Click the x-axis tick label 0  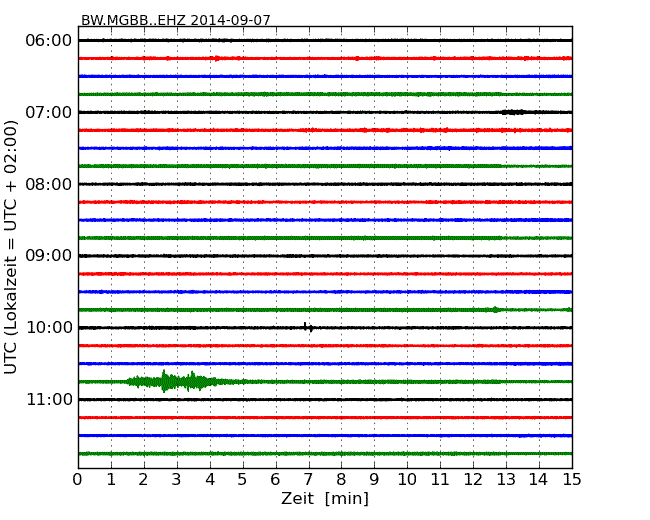coord(78,480)
